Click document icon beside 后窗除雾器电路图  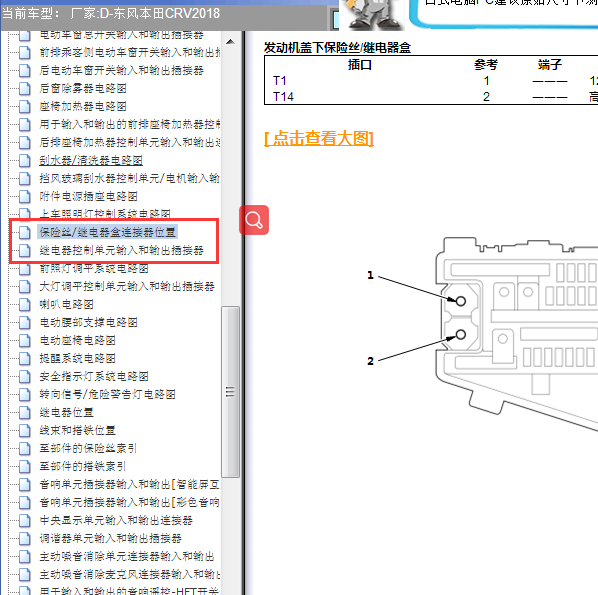[24, 88]
